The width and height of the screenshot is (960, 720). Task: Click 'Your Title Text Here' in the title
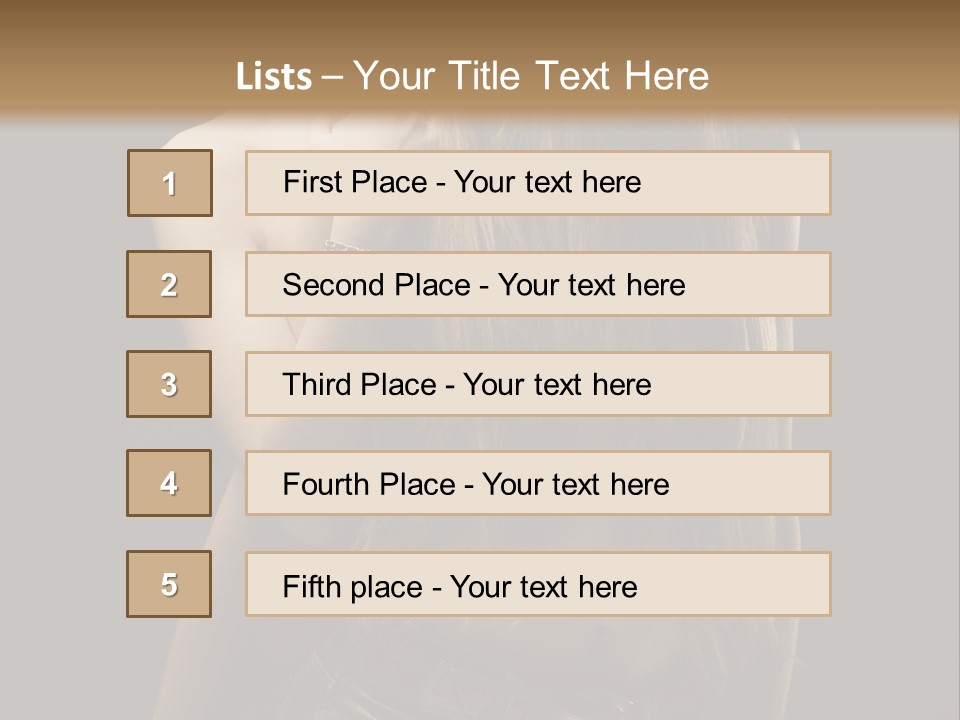tap(531, 77)
